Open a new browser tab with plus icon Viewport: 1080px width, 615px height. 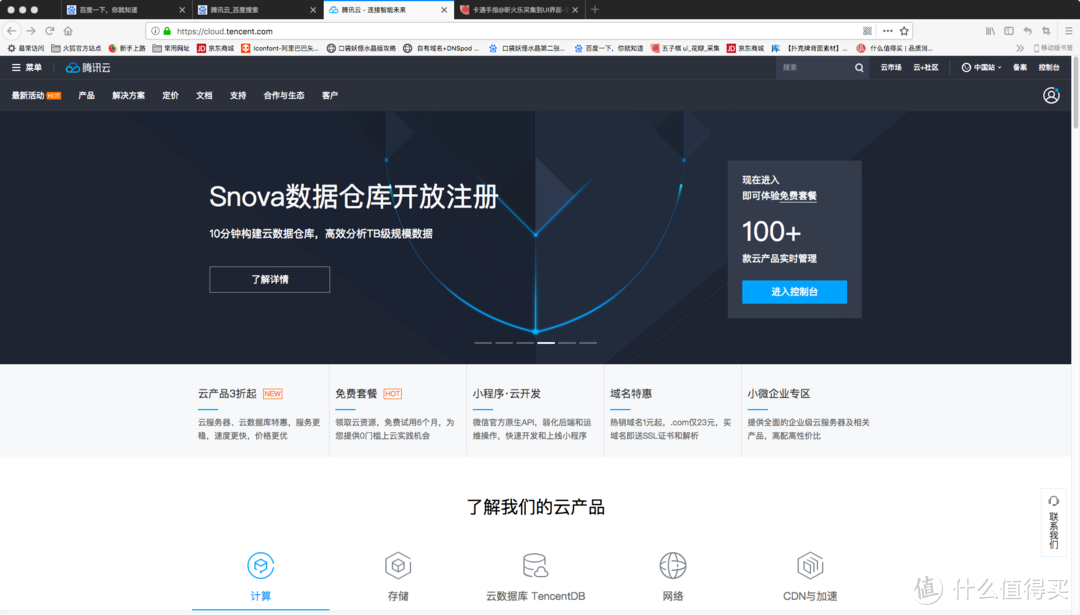595,10
